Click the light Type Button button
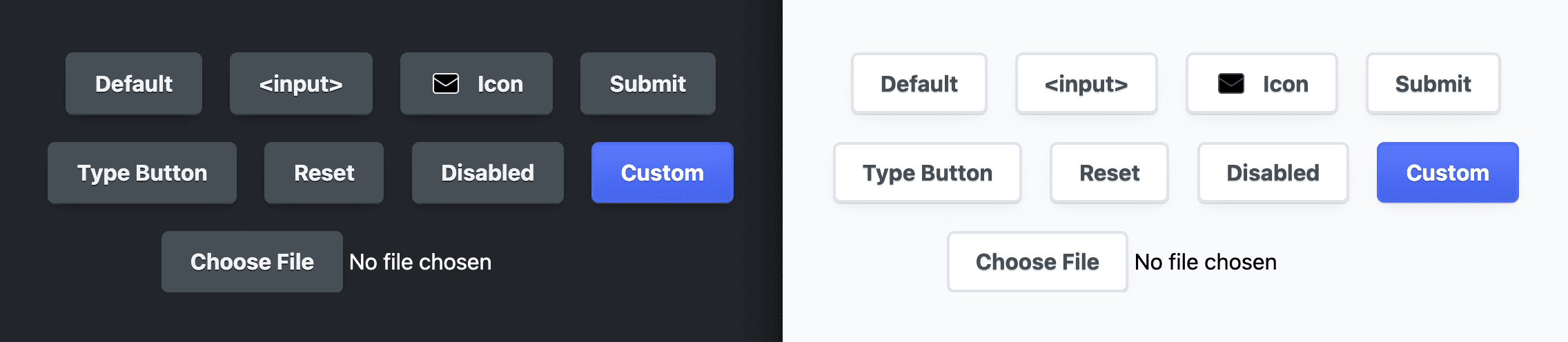 click(928, 172)
